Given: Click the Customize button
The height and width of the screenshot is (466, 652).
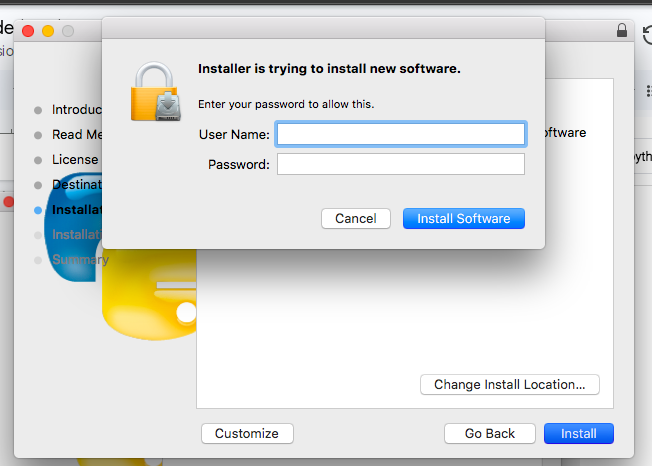Looking at the screenshot, I should pyautogui.click(x=247, y=433).
